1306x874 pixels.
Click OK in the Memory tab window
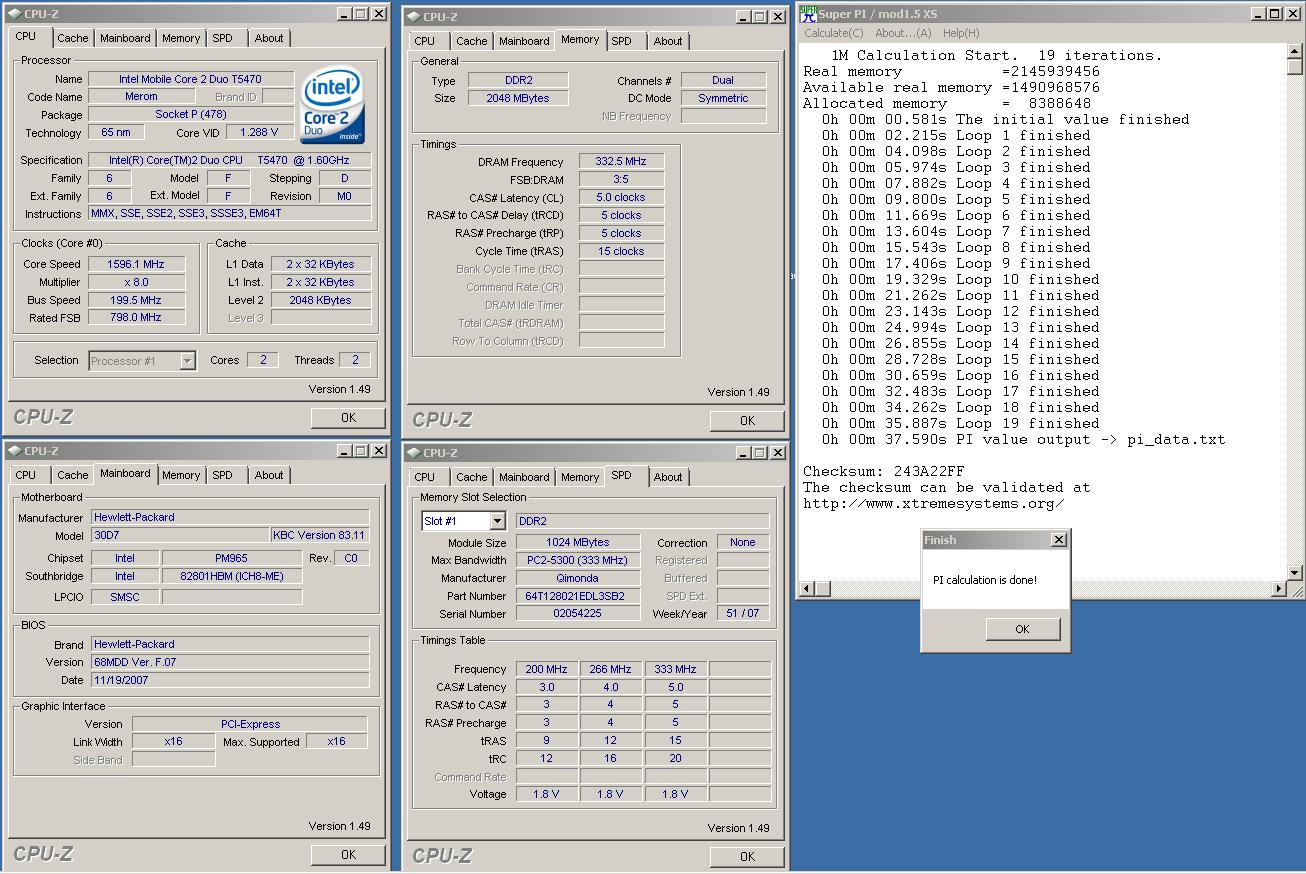coord(747,420)
